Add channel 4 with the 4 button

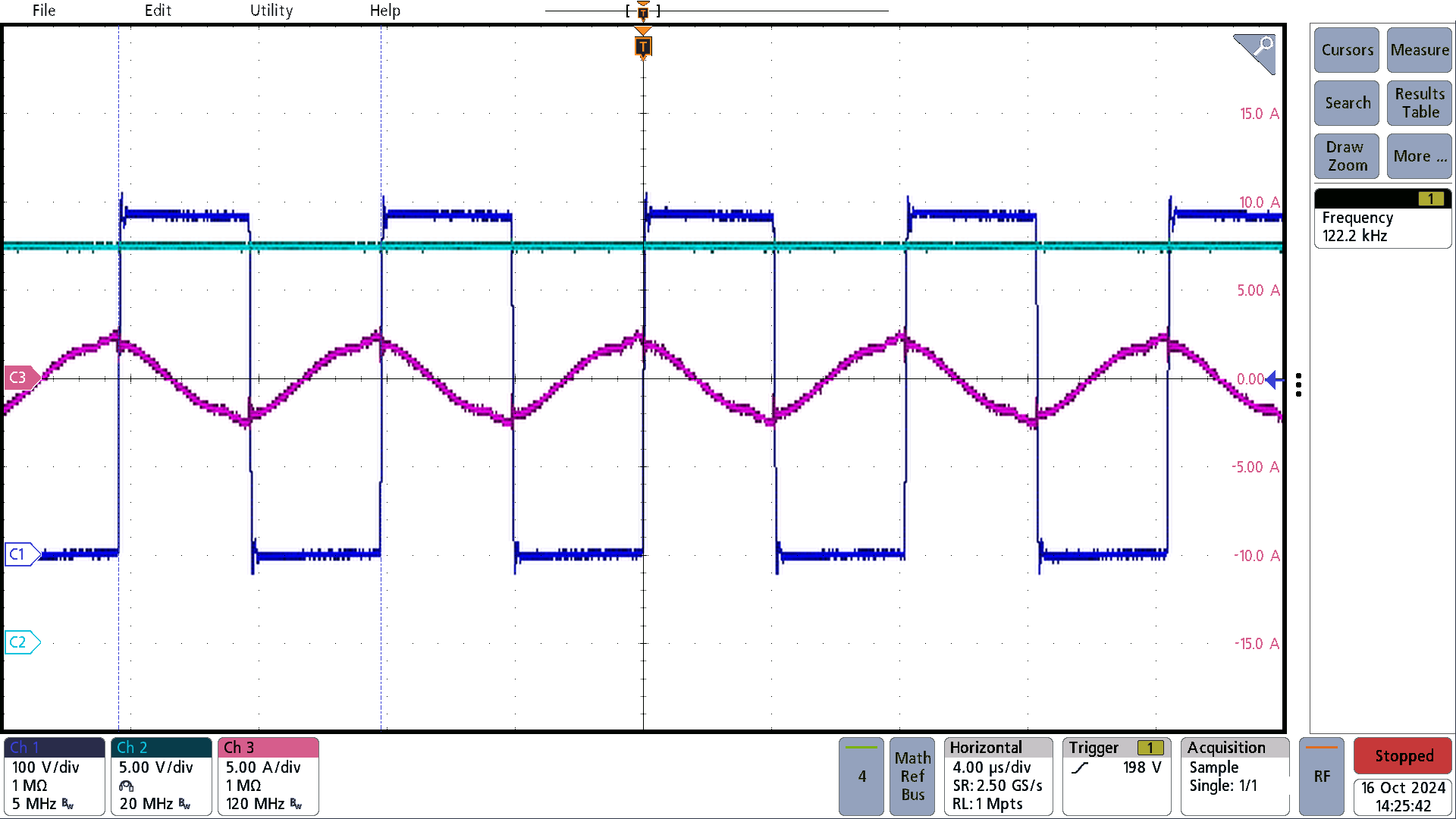click(861, 777)
